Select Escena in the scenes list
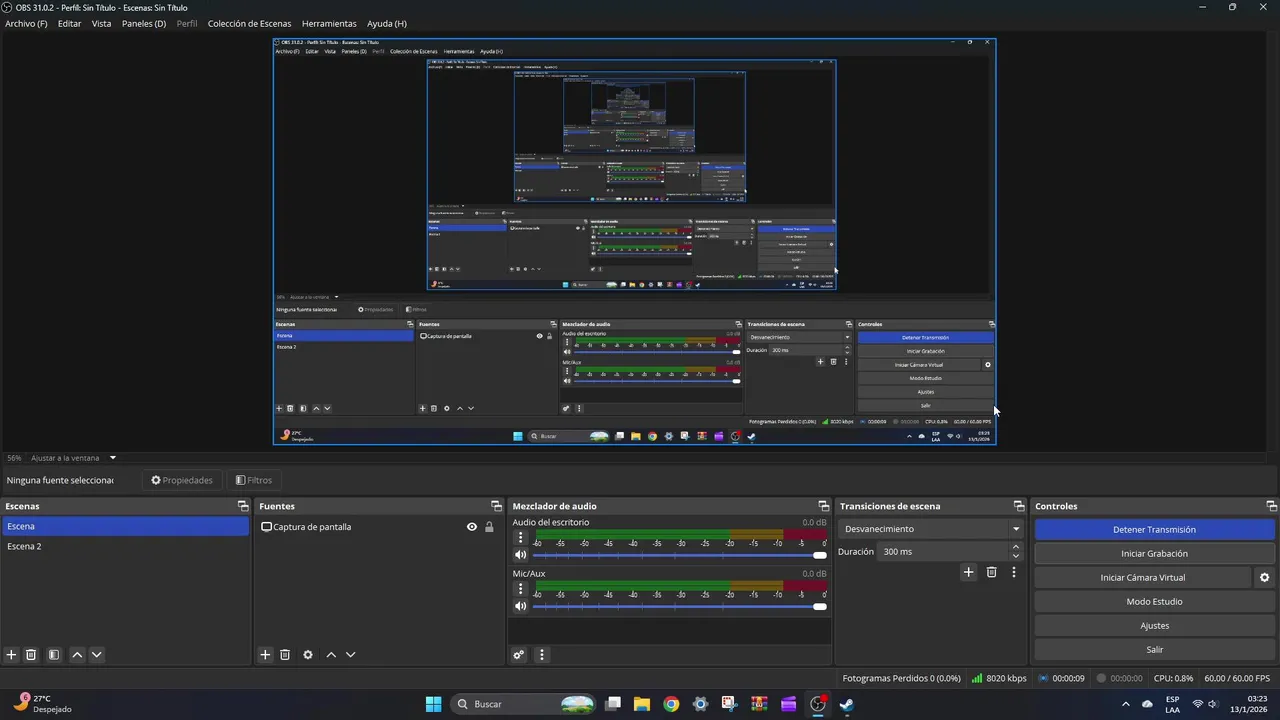The height and width of the screenshot is (720, 1280). point(125,527)
